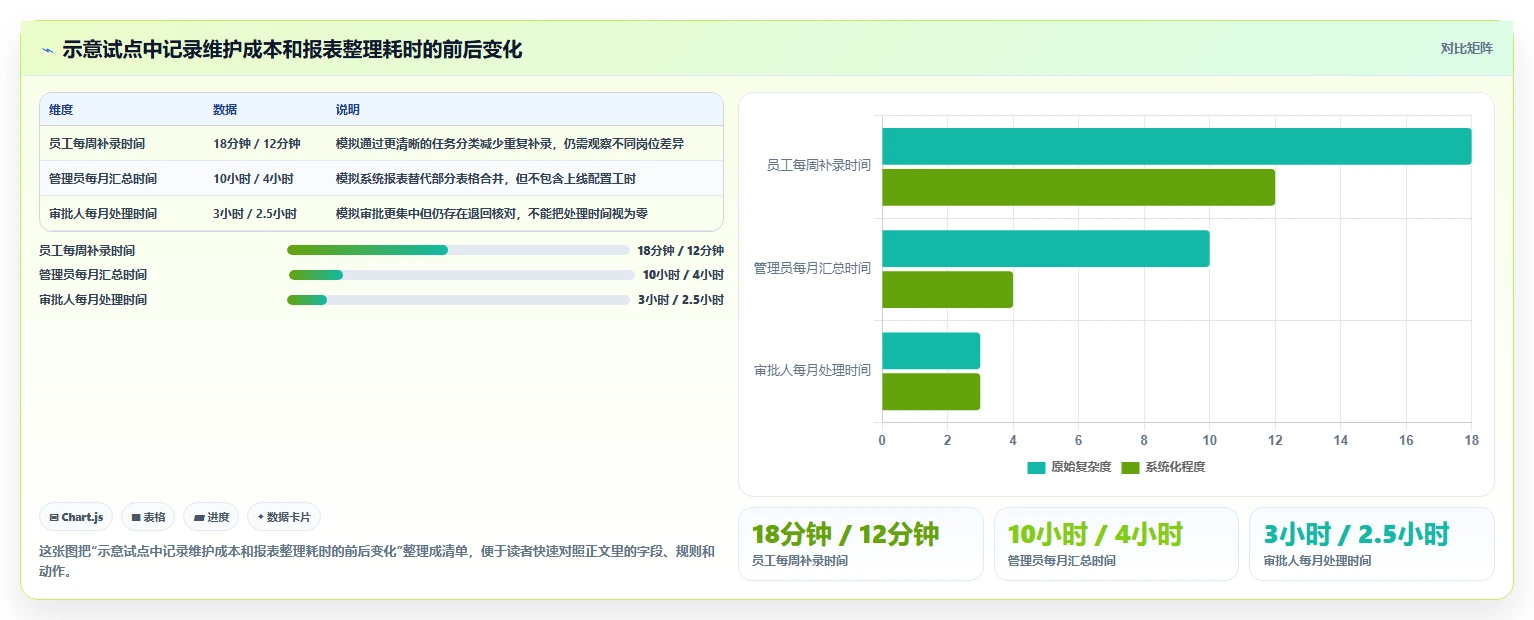Click the chart y-axis label 审批人每月处理时间
This screenshot has width=1534, height=620.
[x=813, y=370]
